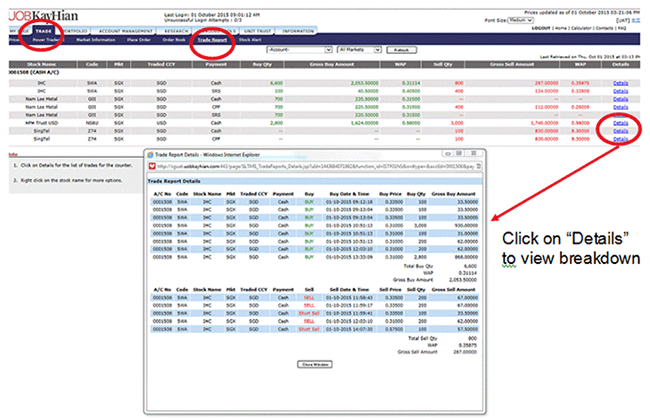Click Close Window button in popup
Image resolution: width=650 pixels, height=419 pixels.
(x=315, y=364)
